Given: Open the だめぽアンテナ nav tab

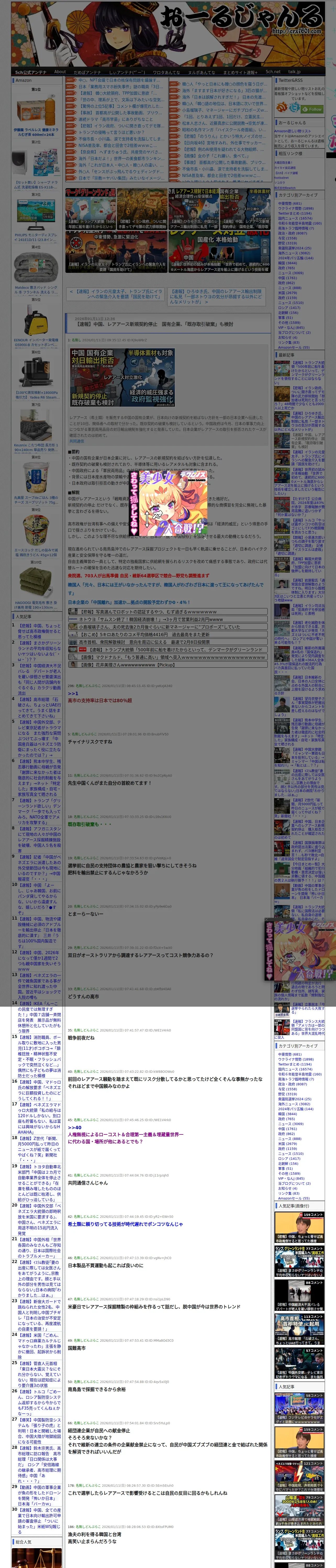Looking at the screenshot, I should [x=87, y=72].
